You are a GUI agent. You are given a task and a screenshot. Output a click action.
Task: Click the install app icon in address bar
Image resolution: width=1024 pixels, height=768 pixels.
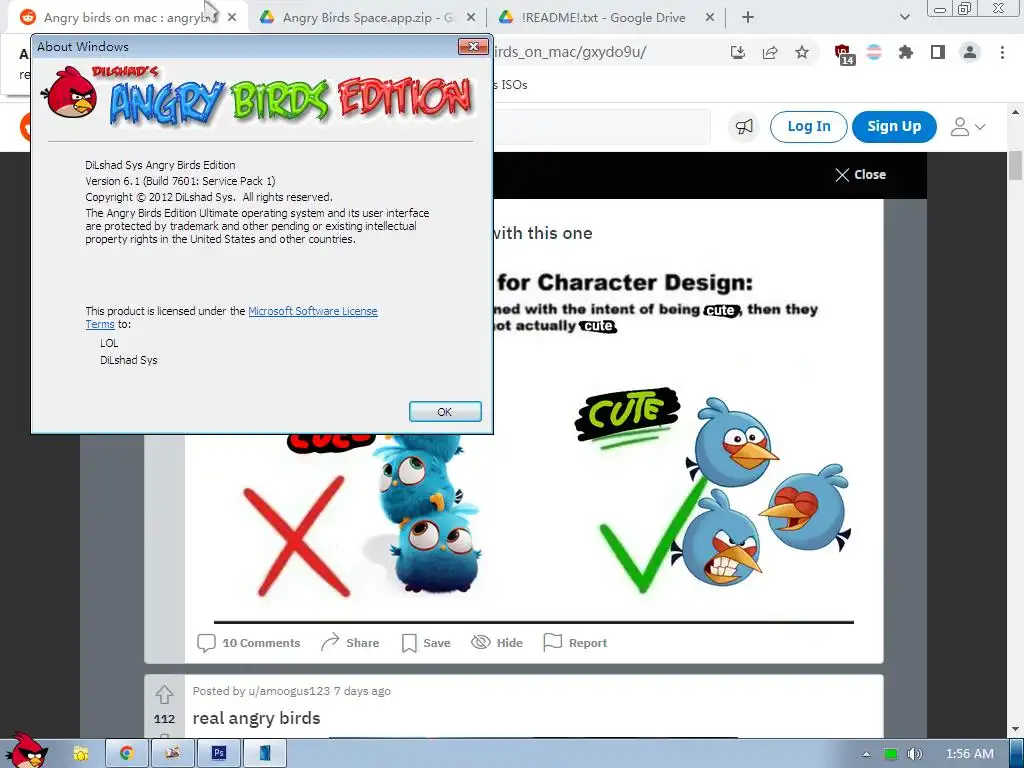(738, 53)
